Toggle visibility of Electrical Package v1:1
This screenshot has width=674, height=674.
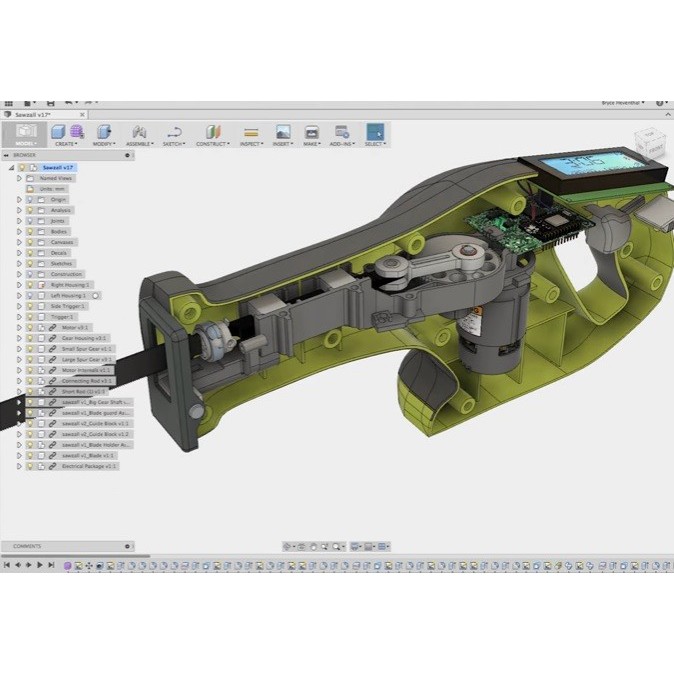(30, 466)
